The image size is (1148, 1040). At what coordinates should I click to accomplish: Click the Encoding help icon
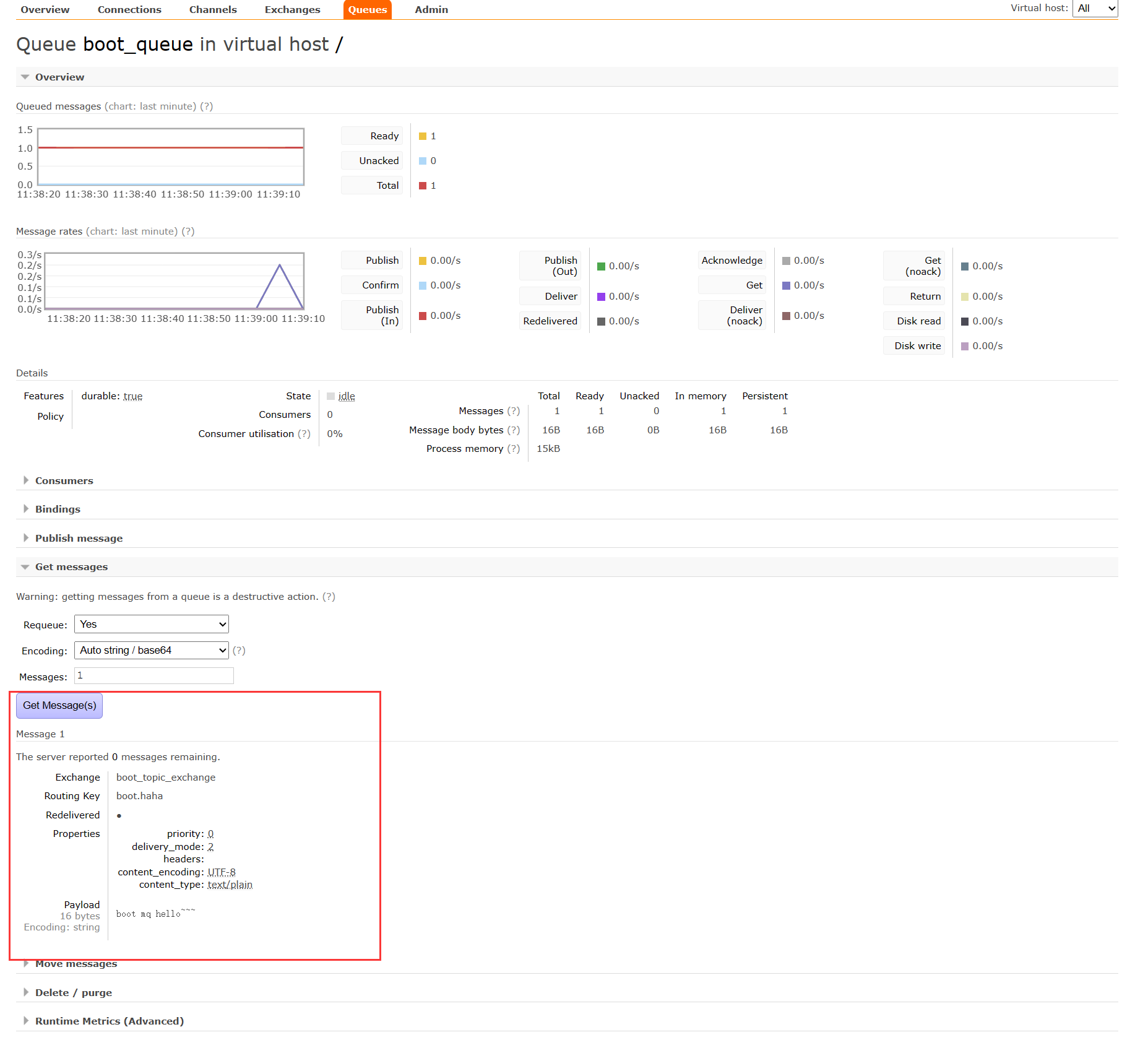[239, 650]
